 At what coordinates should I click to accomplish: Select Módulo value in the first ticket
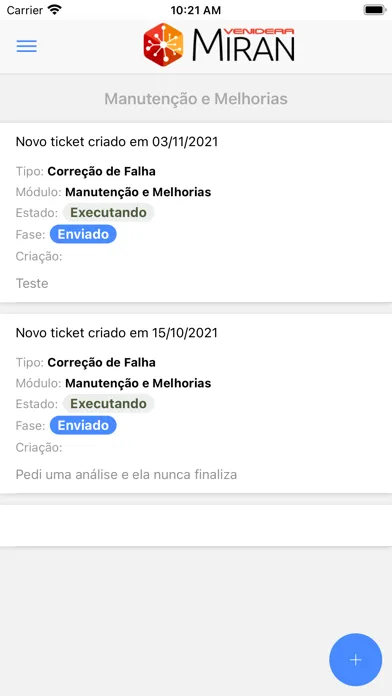(x=138, y=192)
